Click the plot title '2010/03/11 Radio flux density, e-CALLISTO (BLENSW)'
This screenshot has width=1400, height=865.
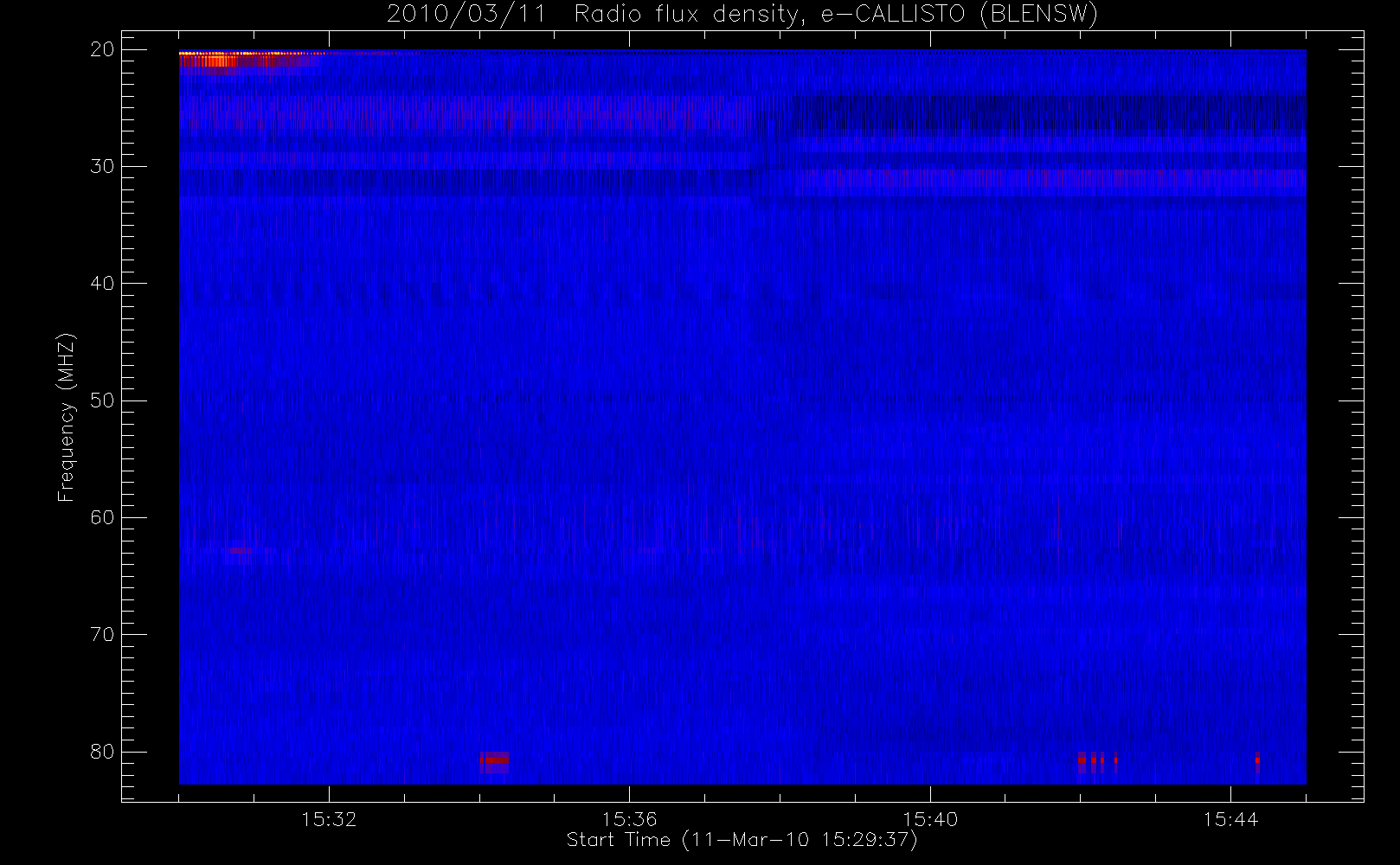[742, 15]
